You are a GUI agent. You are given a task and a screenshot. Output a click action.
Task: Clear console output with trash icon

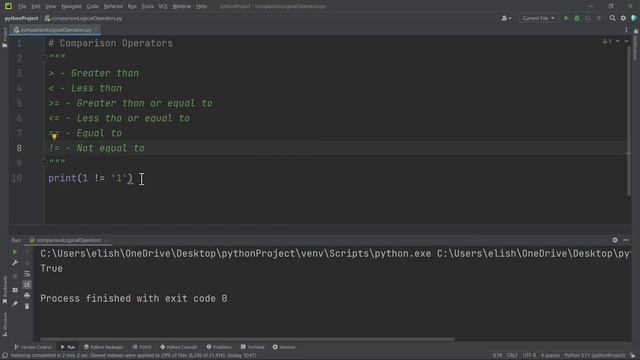27,306
